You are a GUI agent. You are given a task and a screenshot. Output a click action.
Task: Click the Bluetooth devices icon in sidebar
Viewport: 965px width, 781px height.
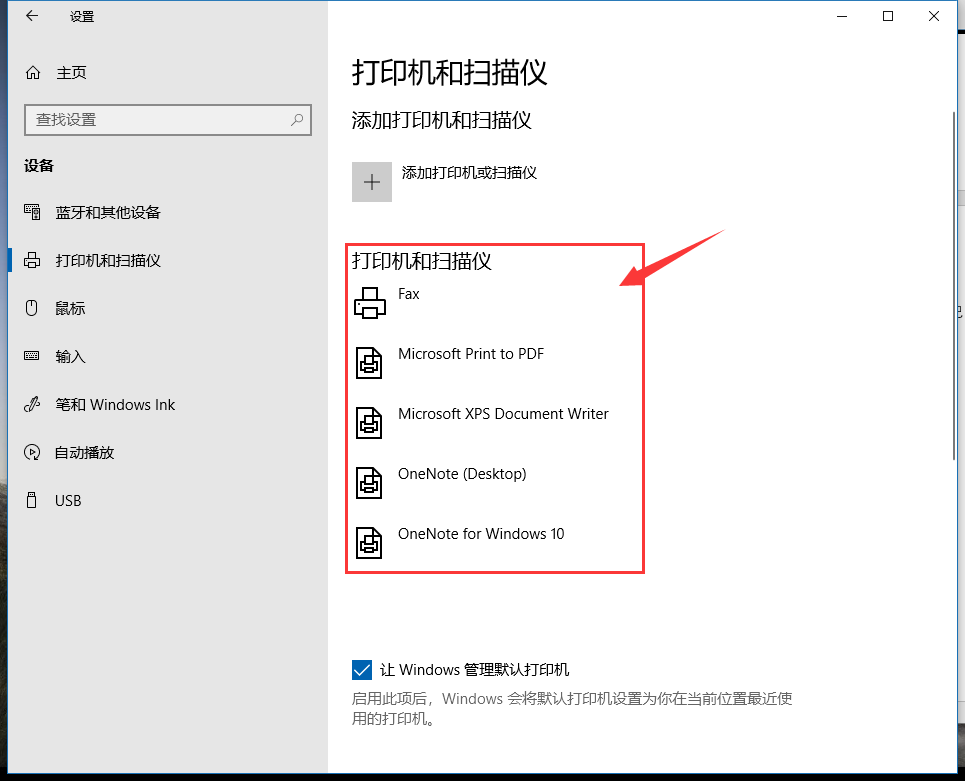pos(32,212)
